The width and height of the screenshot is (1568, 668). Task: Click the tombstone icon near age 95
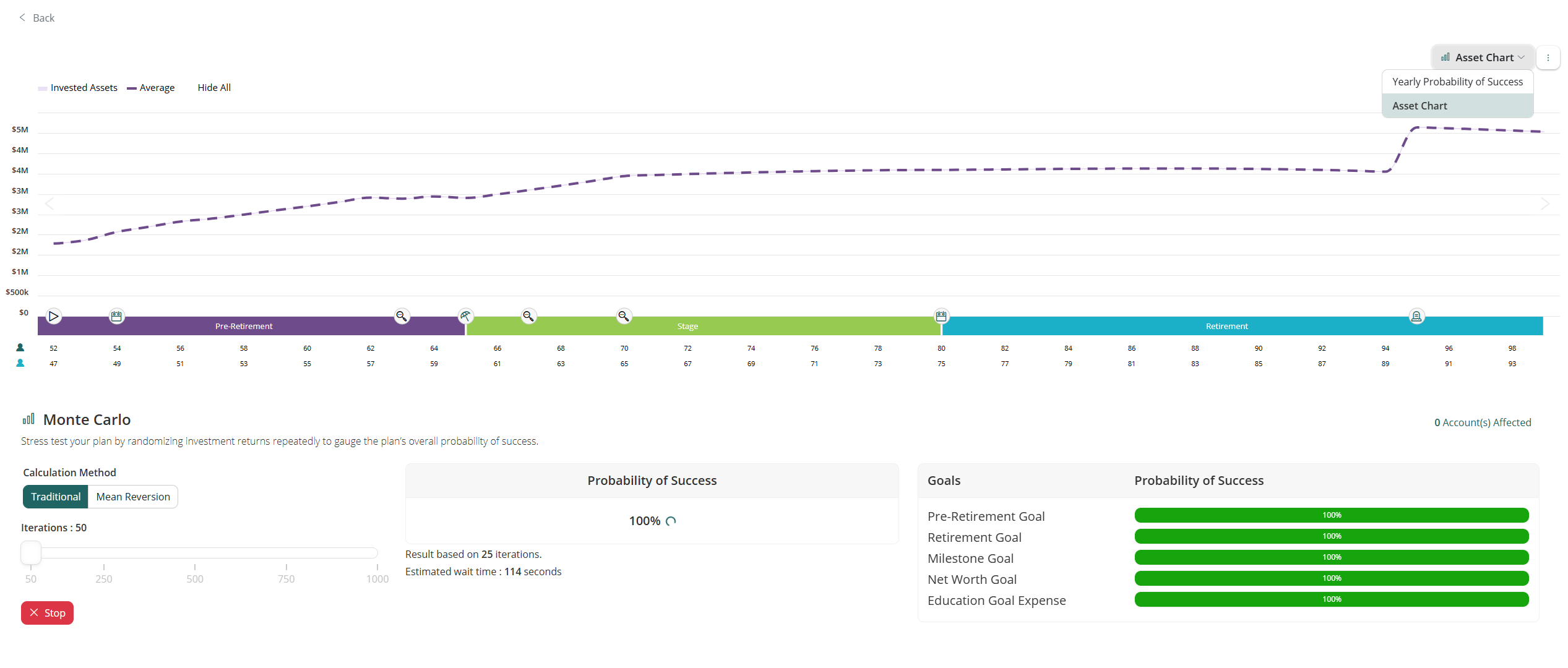[1416, 317]
